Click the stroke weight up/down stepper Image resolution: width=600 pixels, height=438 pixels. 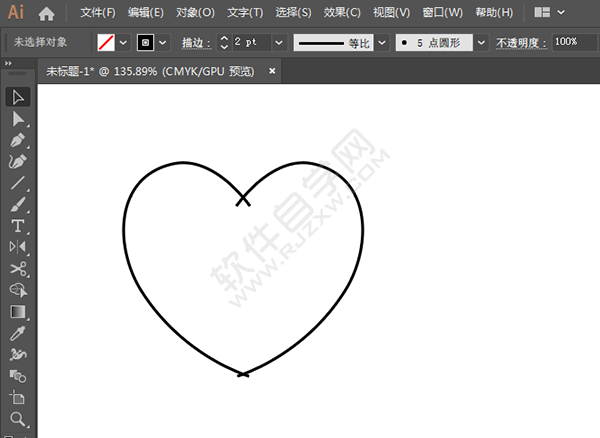[224, 42]
